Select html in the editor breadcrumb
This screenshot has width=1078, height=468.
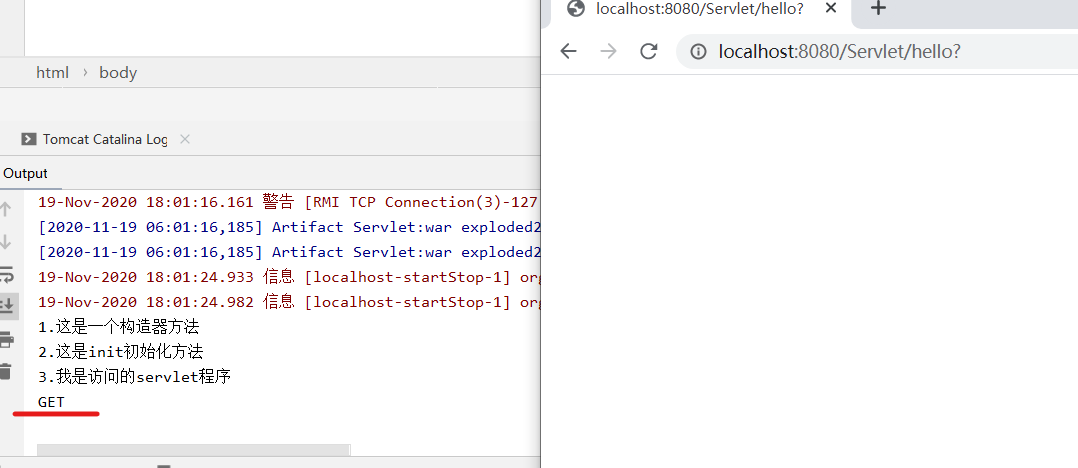point(53,73)
